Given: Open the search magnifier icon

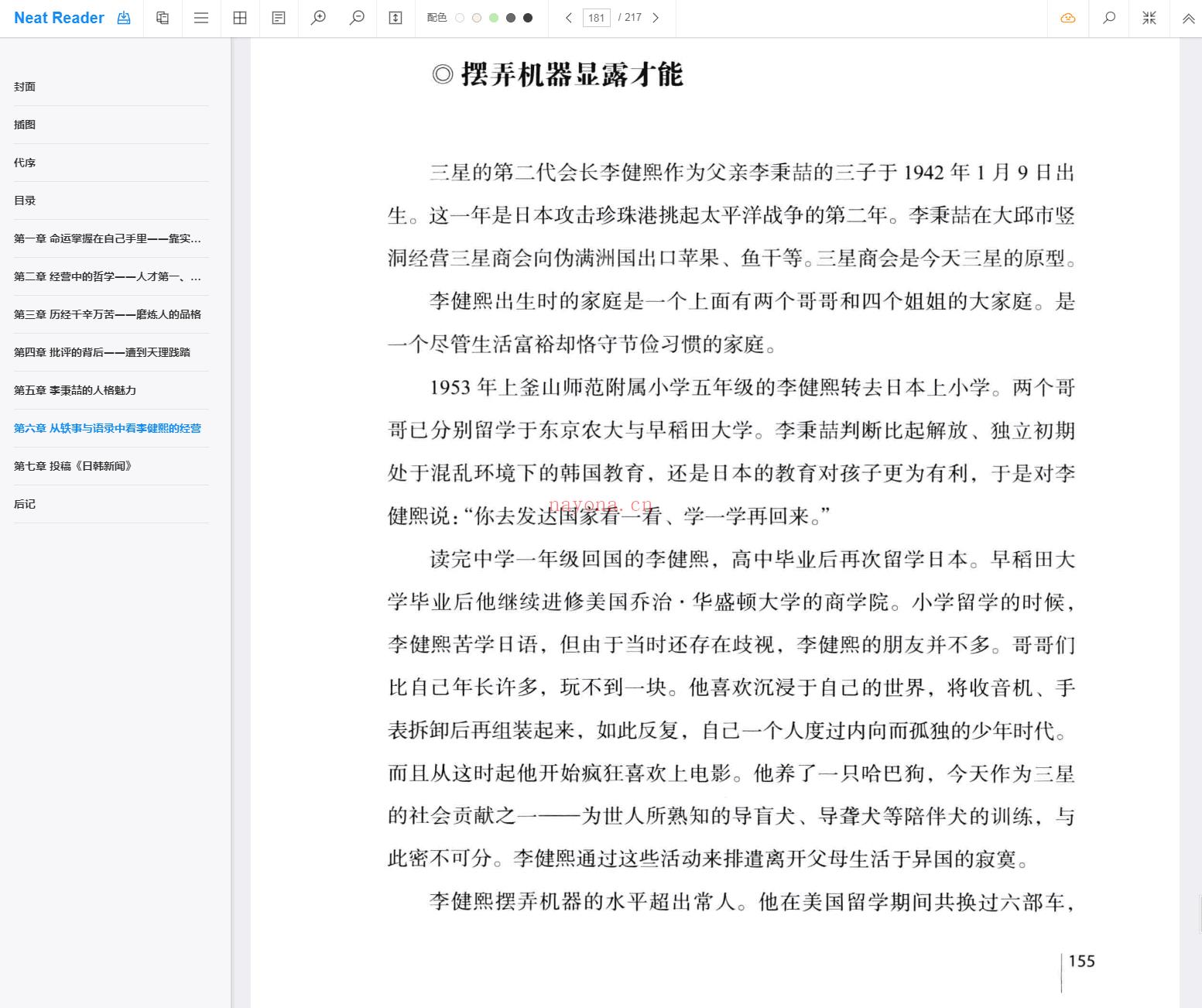Looking at the screenshot, I should click(x=1109, y=18).
